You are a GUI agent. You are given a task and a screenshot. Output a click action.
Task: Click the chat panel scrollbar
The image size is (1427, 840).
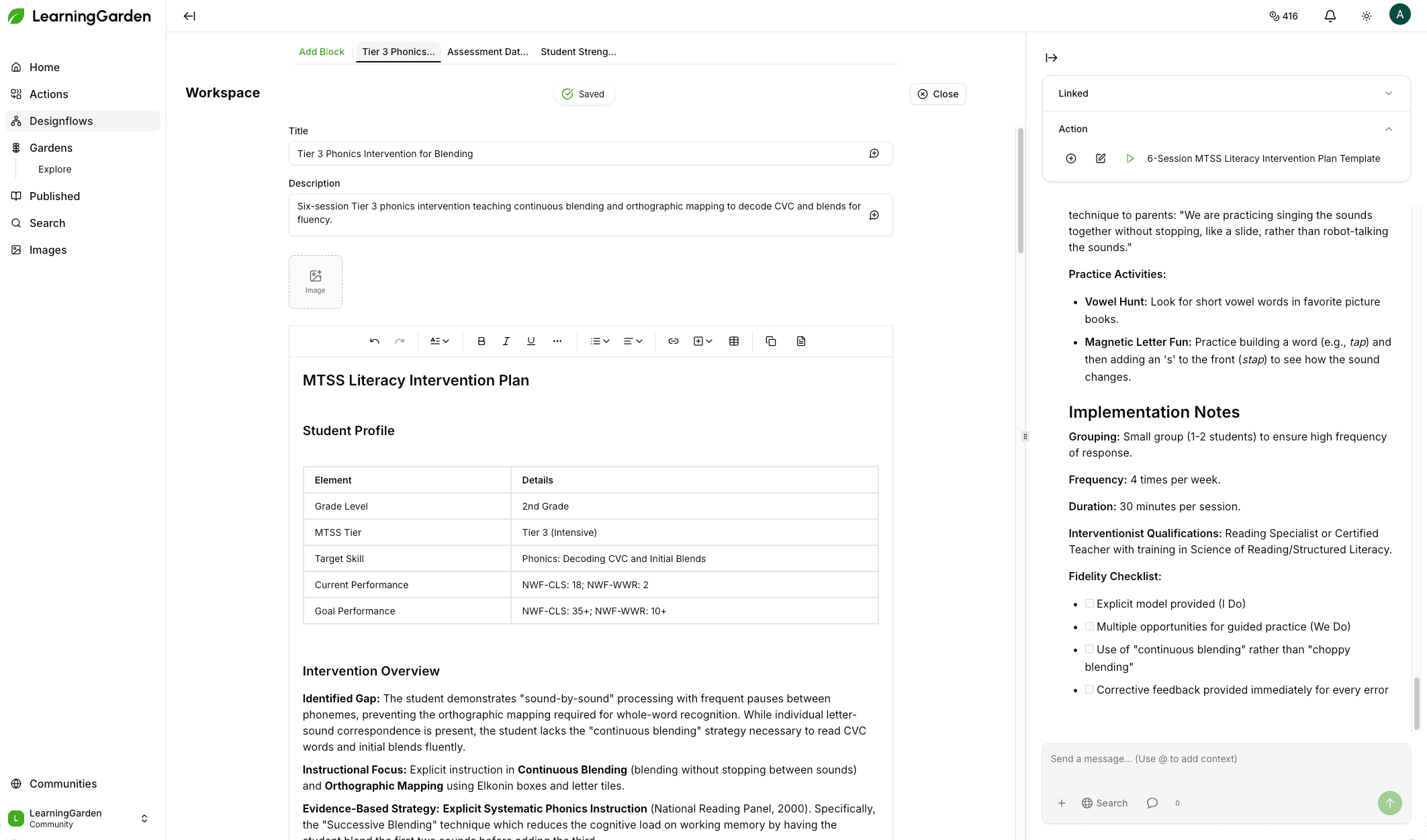tap(1416, 703)
